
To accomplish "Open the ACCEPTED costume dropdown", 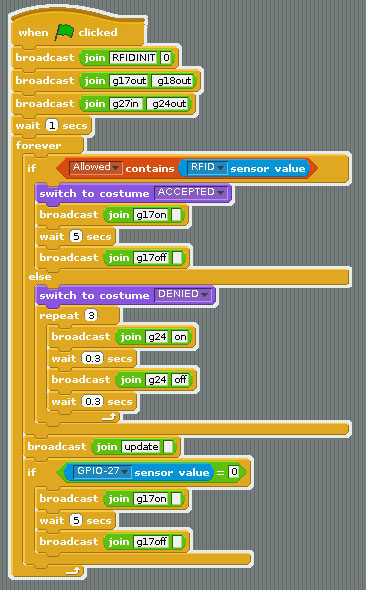I will pos(191,192).
